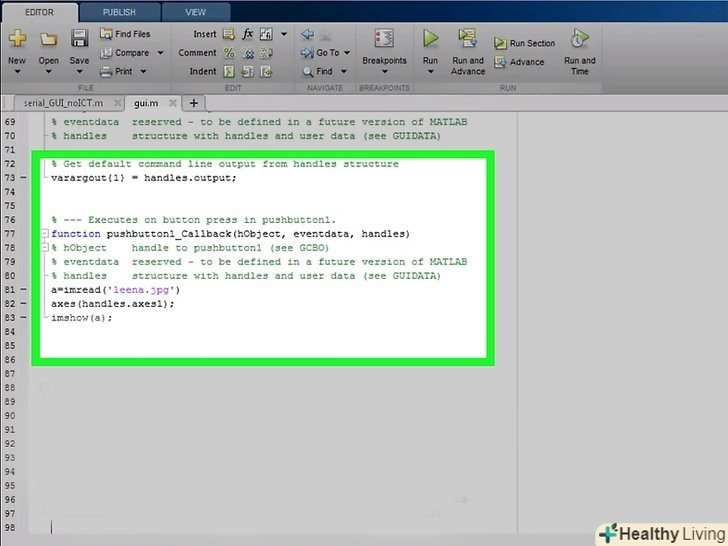The height and width of the screenshot is (546, 728).
Task: Click the Save floppy disk icon
Action: point(79,38)
